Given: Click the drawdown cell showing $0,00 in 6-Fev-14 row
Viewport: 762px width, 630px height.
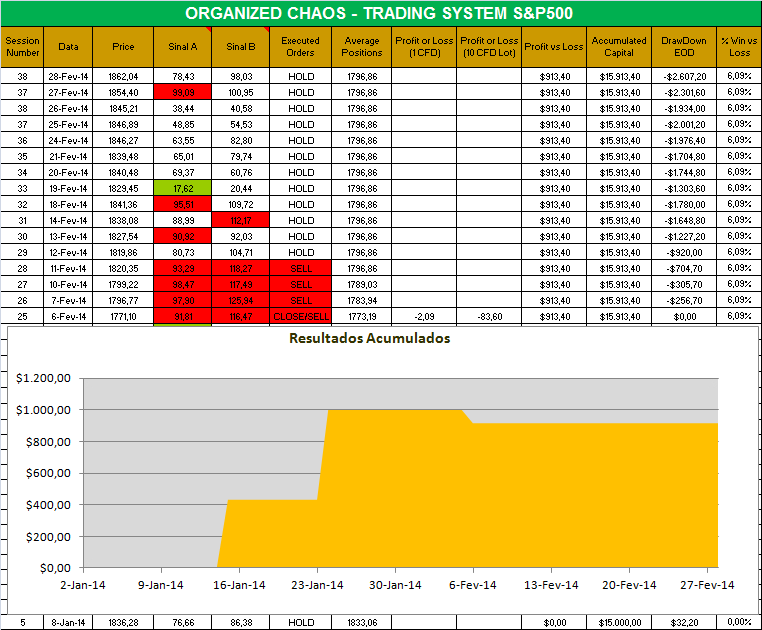Looking at the screenshot, I should pos(684,316).
